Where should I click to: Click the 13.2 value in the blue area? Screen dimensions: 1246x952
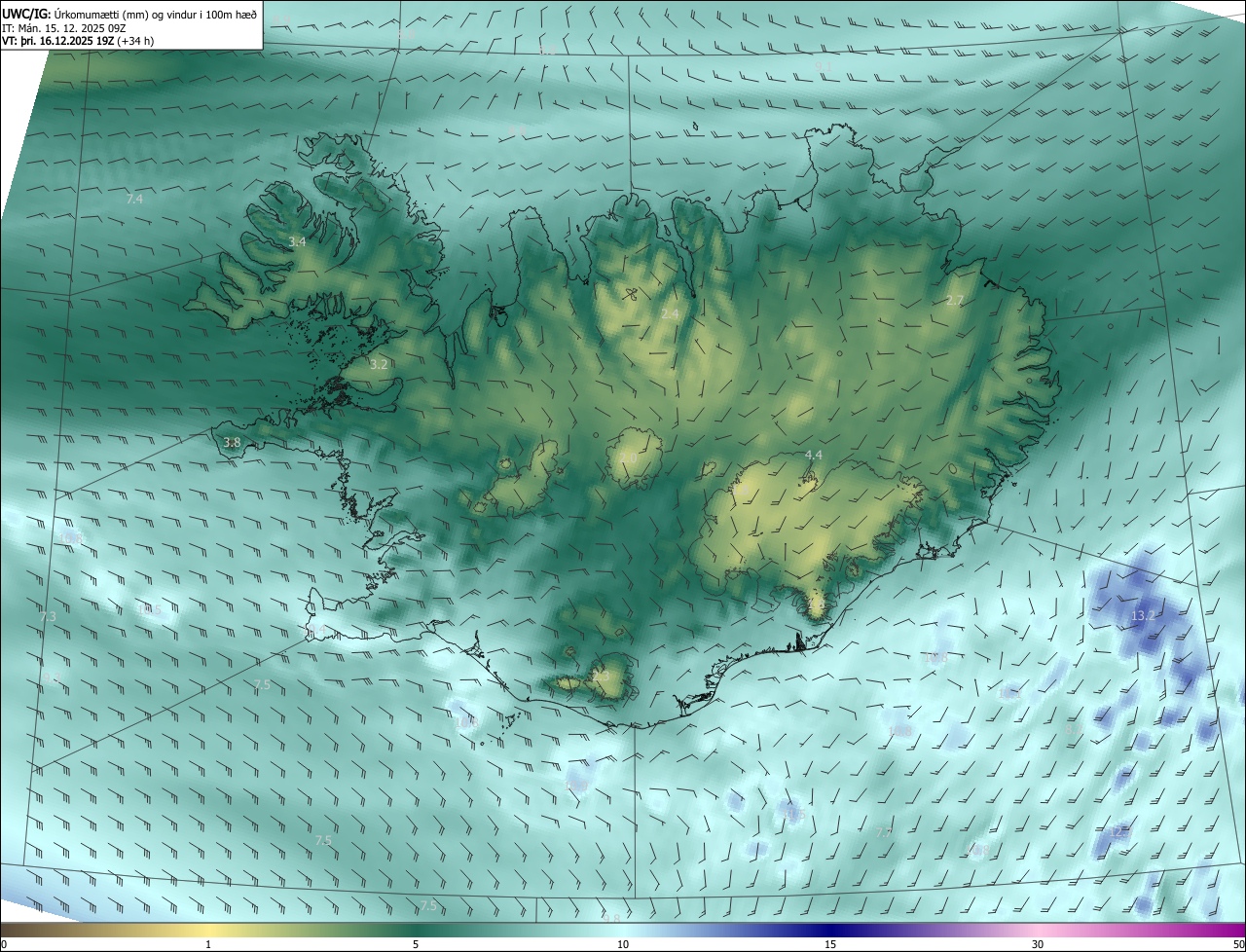pos(1143,615)
